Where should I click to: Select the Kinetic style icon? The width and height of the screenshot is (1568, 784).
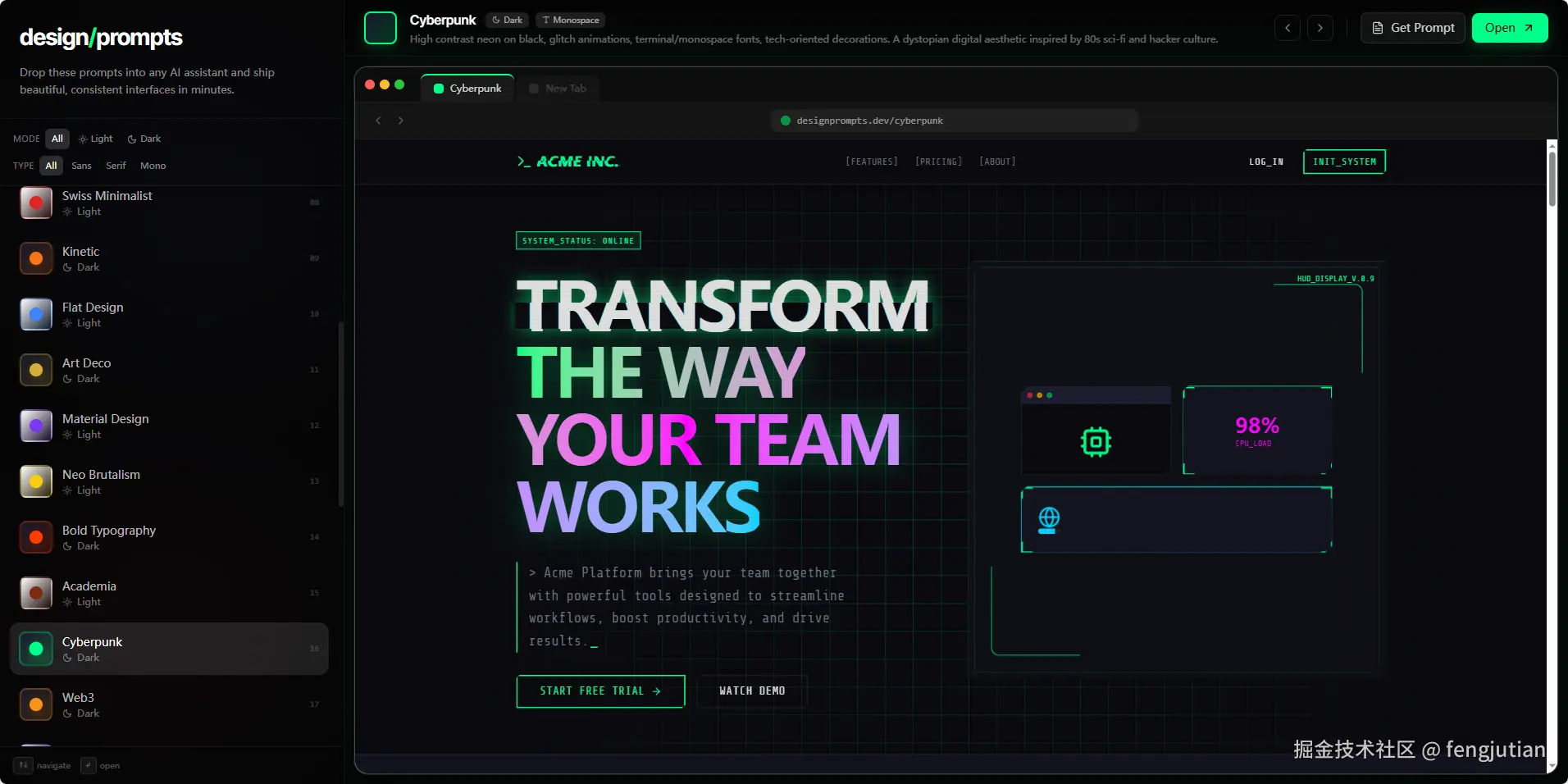pos(36,258)
